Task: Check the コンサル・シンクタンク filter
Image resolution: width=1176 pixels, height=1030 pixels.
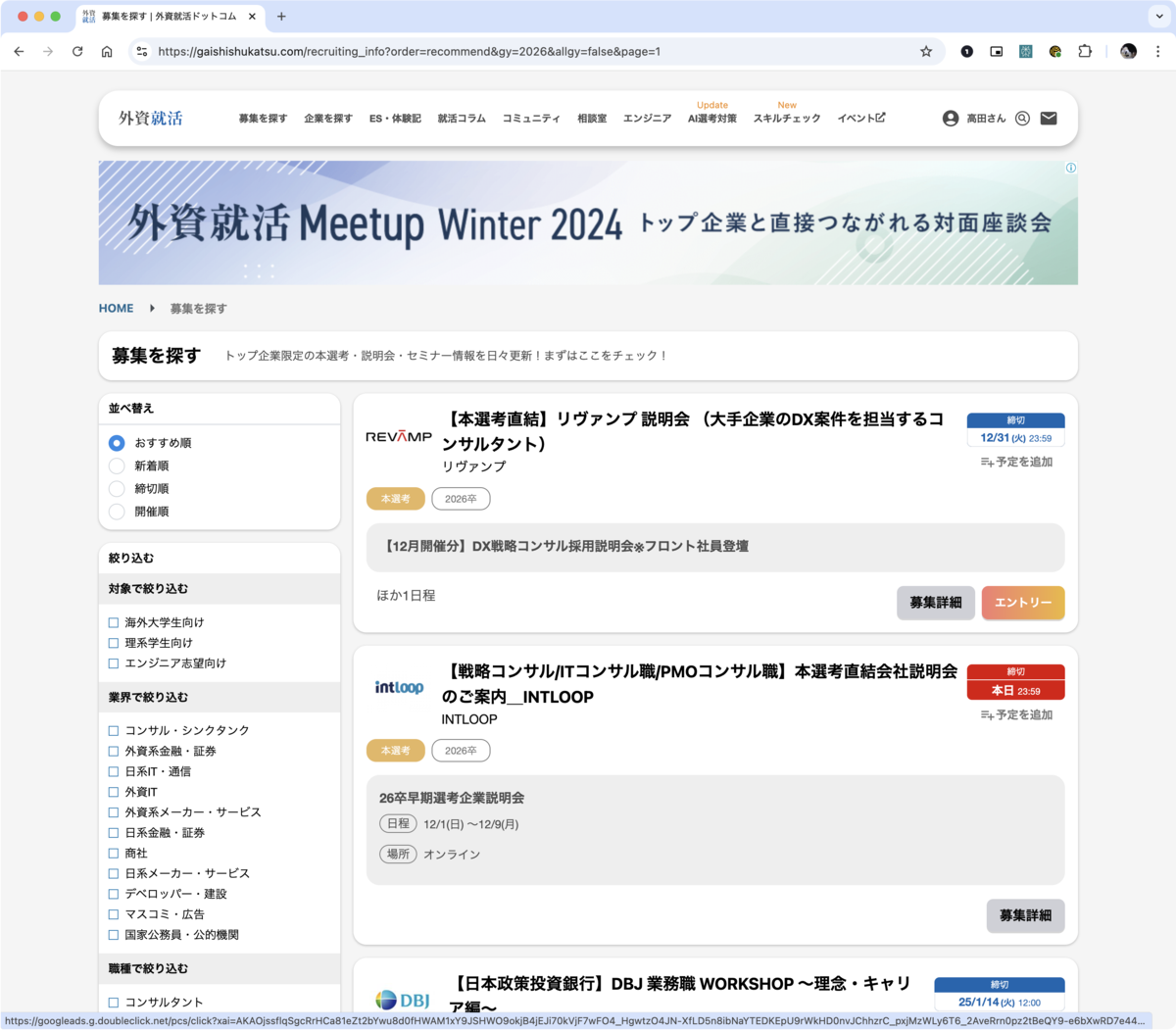Action: [114, 730]
